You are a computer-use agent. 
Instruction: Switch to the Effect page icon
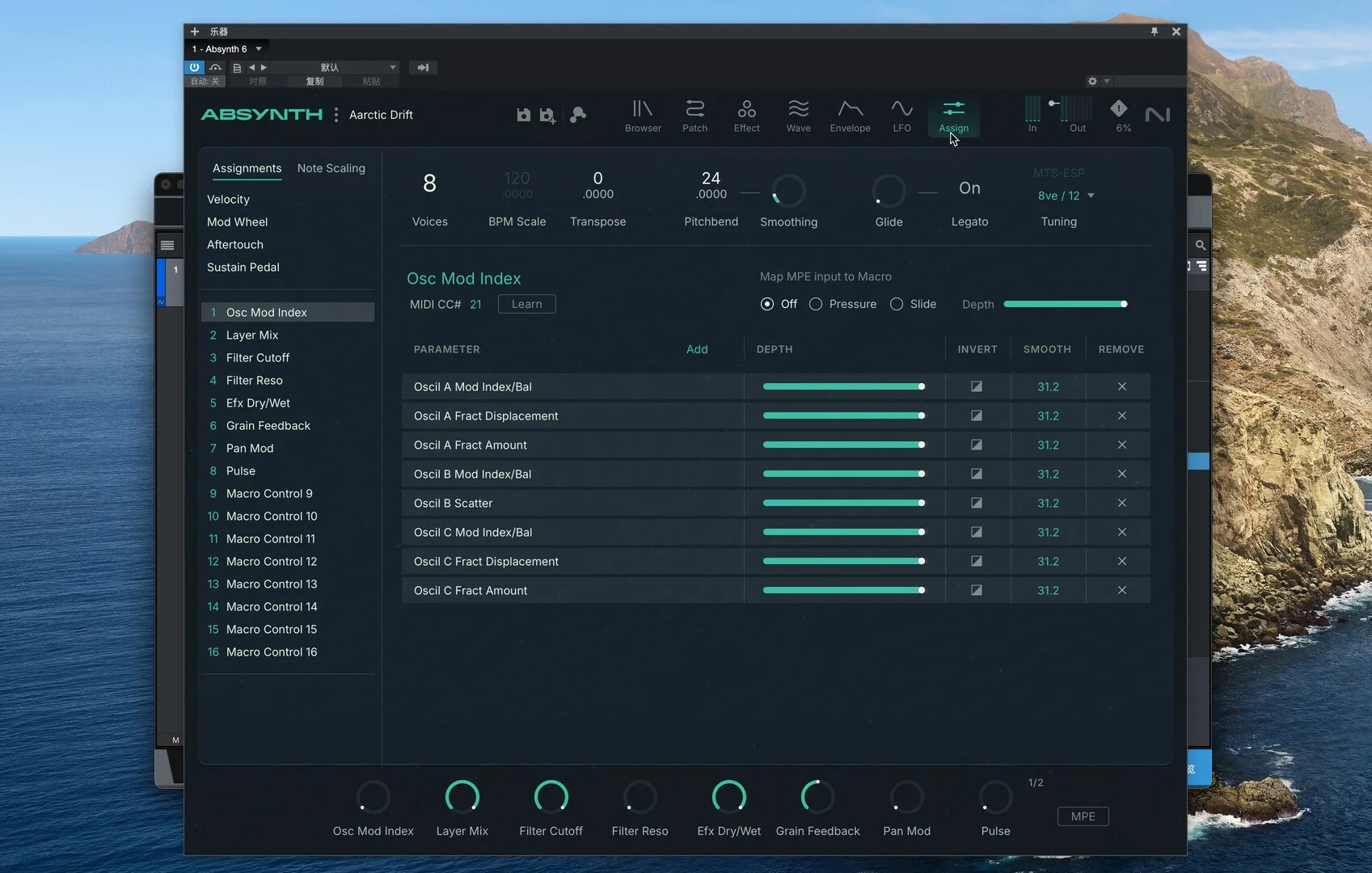[x=746, y=115]
